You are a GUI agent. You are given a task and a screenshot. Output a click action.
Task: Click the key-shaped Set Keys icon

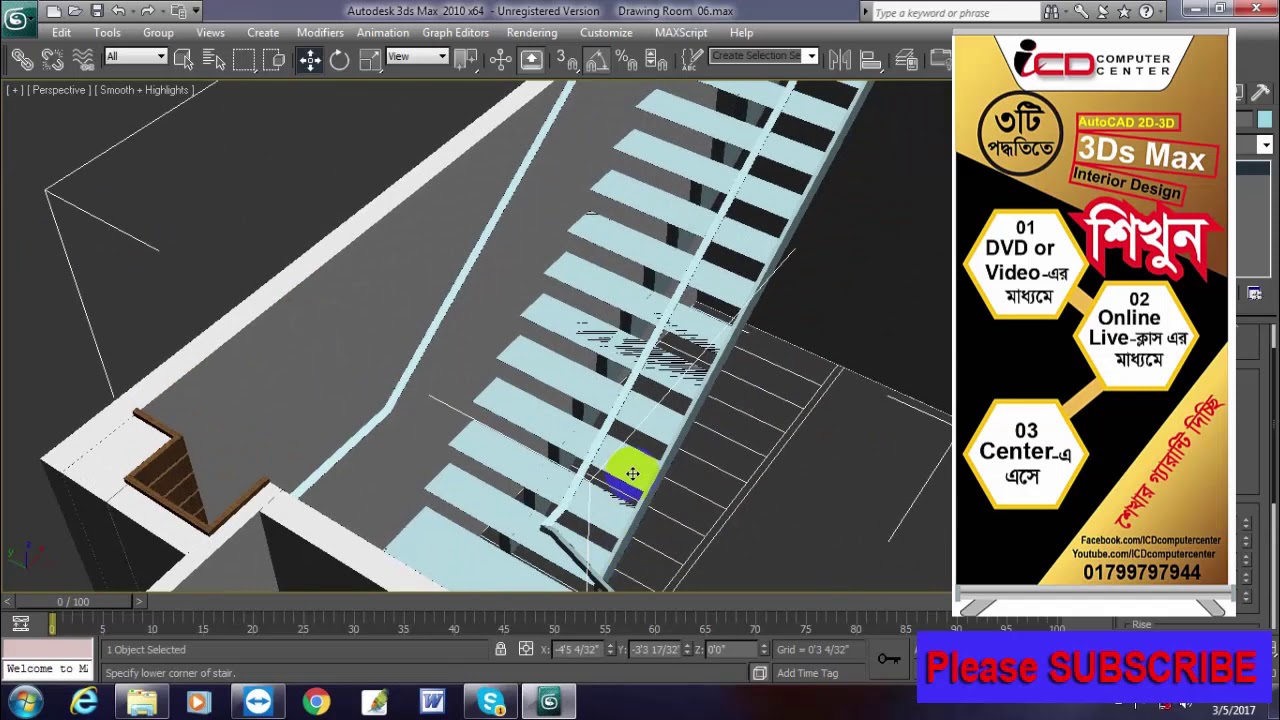click(x=888, y=658)
